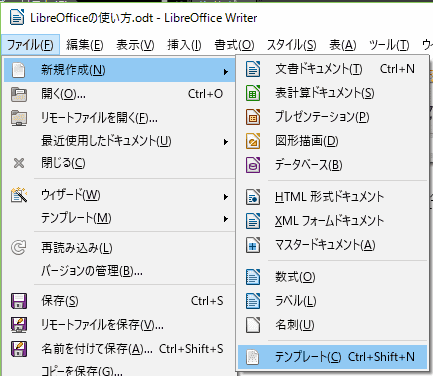Image resolution: width=433 pixels, height=376 pixels.
Task: Expand the ウィザード(W) submenu arrow
Action: pos(226,197)
